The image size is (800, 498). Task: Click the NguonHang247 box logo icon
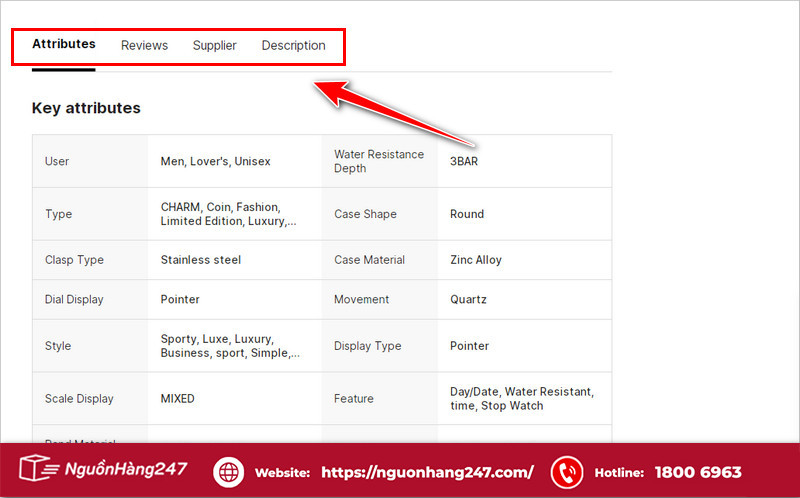(37, 470)
